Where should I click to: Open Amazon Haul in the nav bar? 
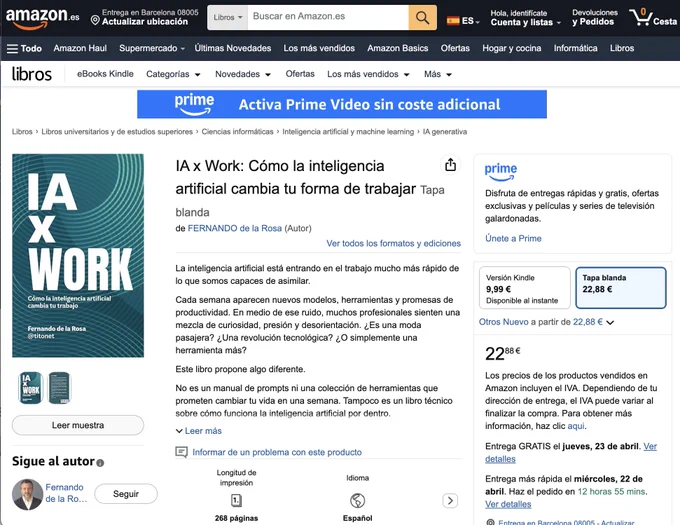[x=80, y=48]
